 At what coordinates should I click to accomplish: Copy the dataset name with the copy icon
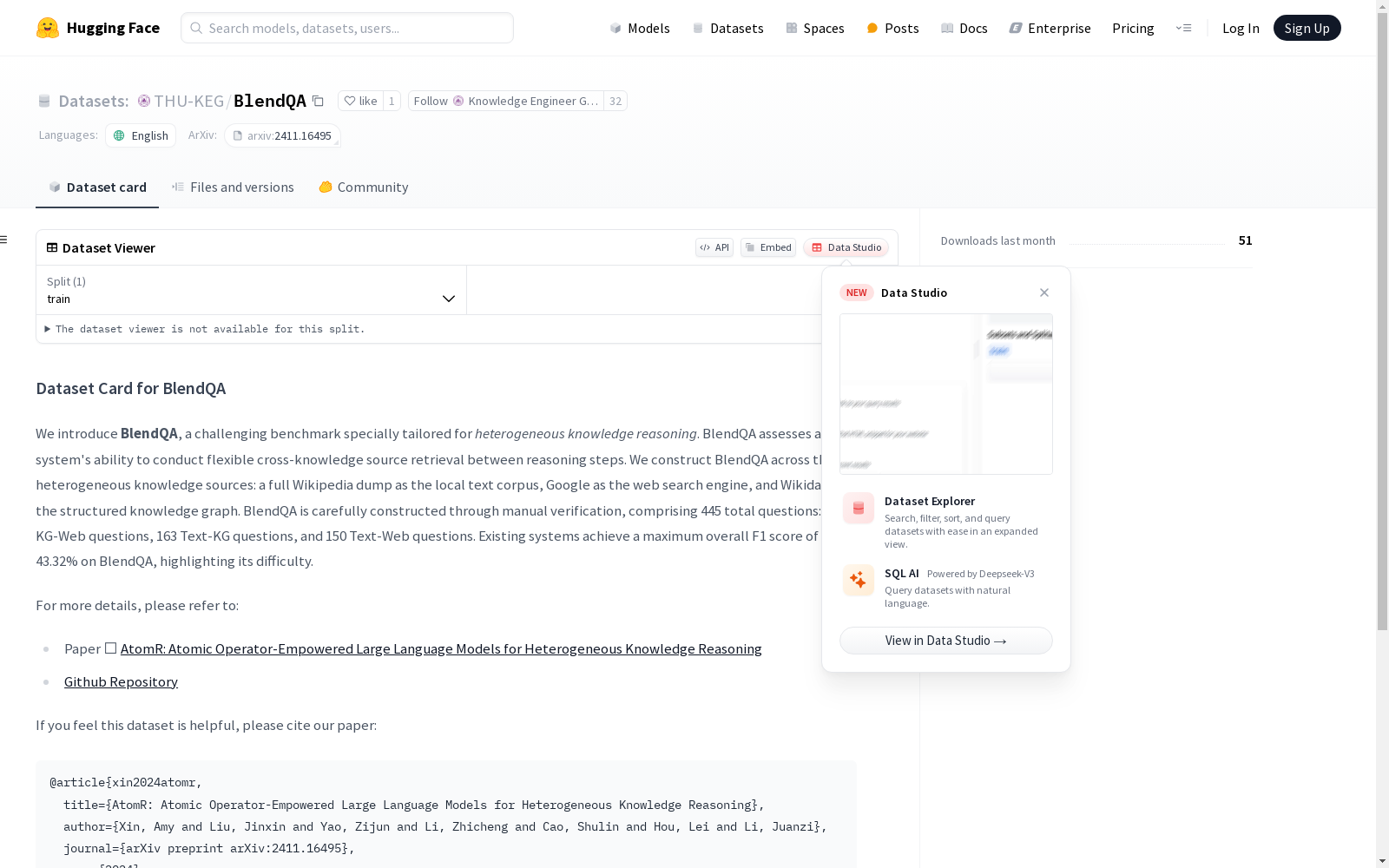pos(318,101)
